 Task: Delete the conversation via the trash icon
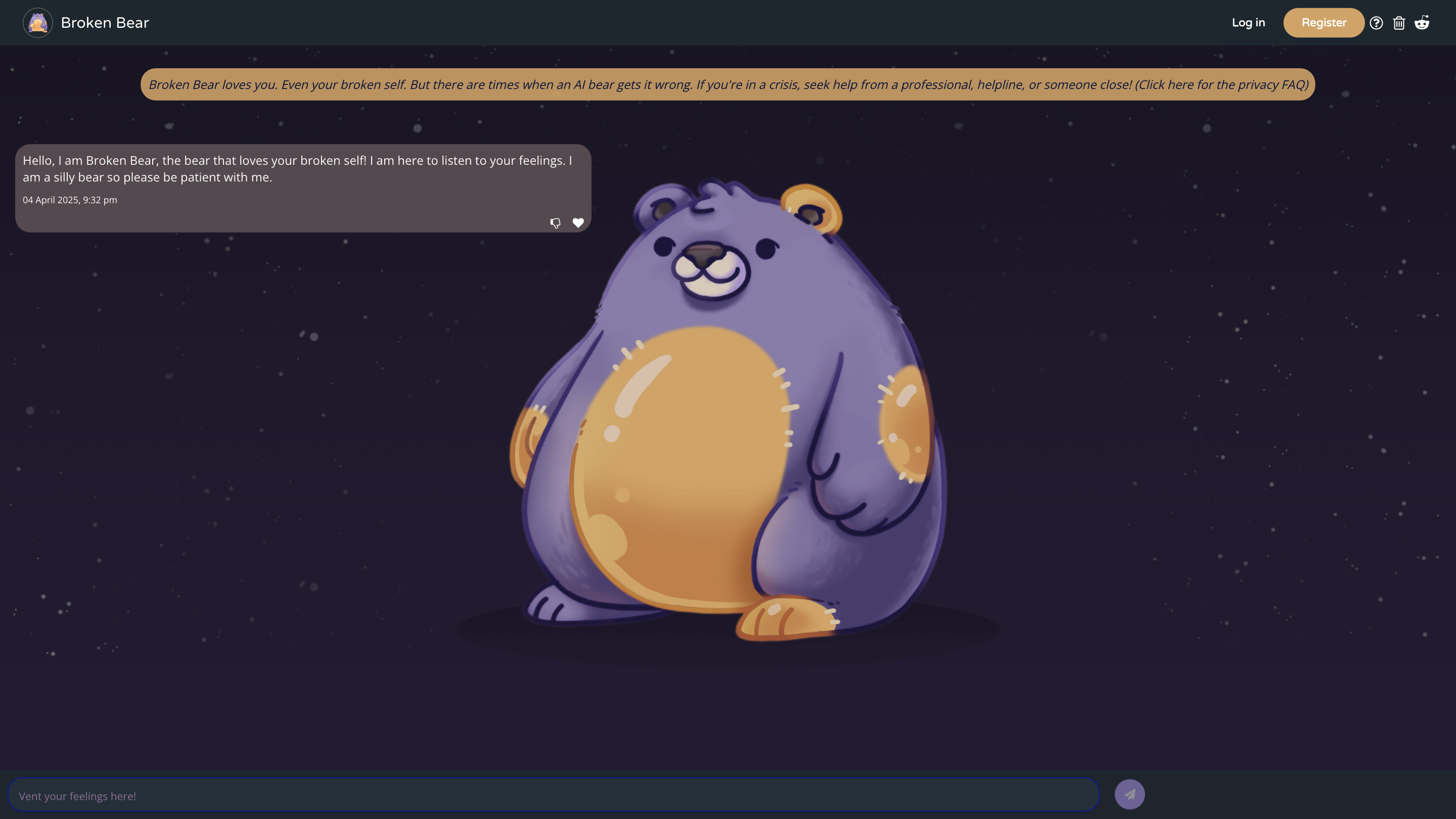pos(1399,23)
